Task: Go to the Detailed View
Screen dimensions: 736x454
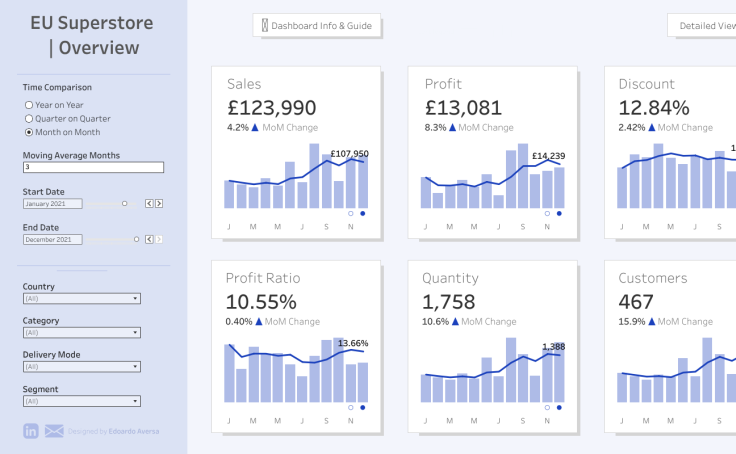Action: (x=702, y=25)
